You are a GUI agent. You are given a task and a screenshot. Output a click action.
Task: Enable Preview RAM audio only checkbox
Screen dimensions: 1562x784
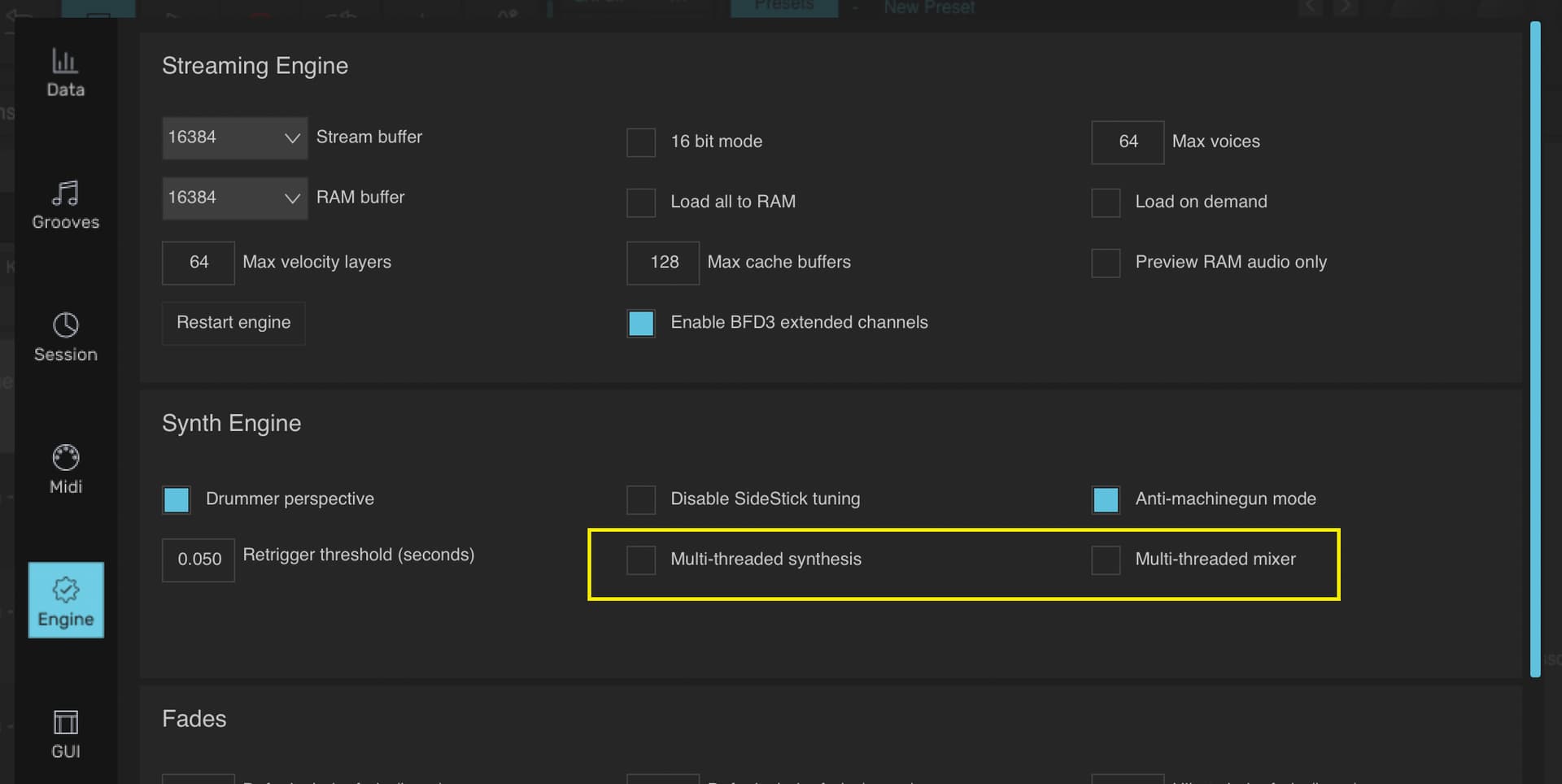click(1106, 263)
